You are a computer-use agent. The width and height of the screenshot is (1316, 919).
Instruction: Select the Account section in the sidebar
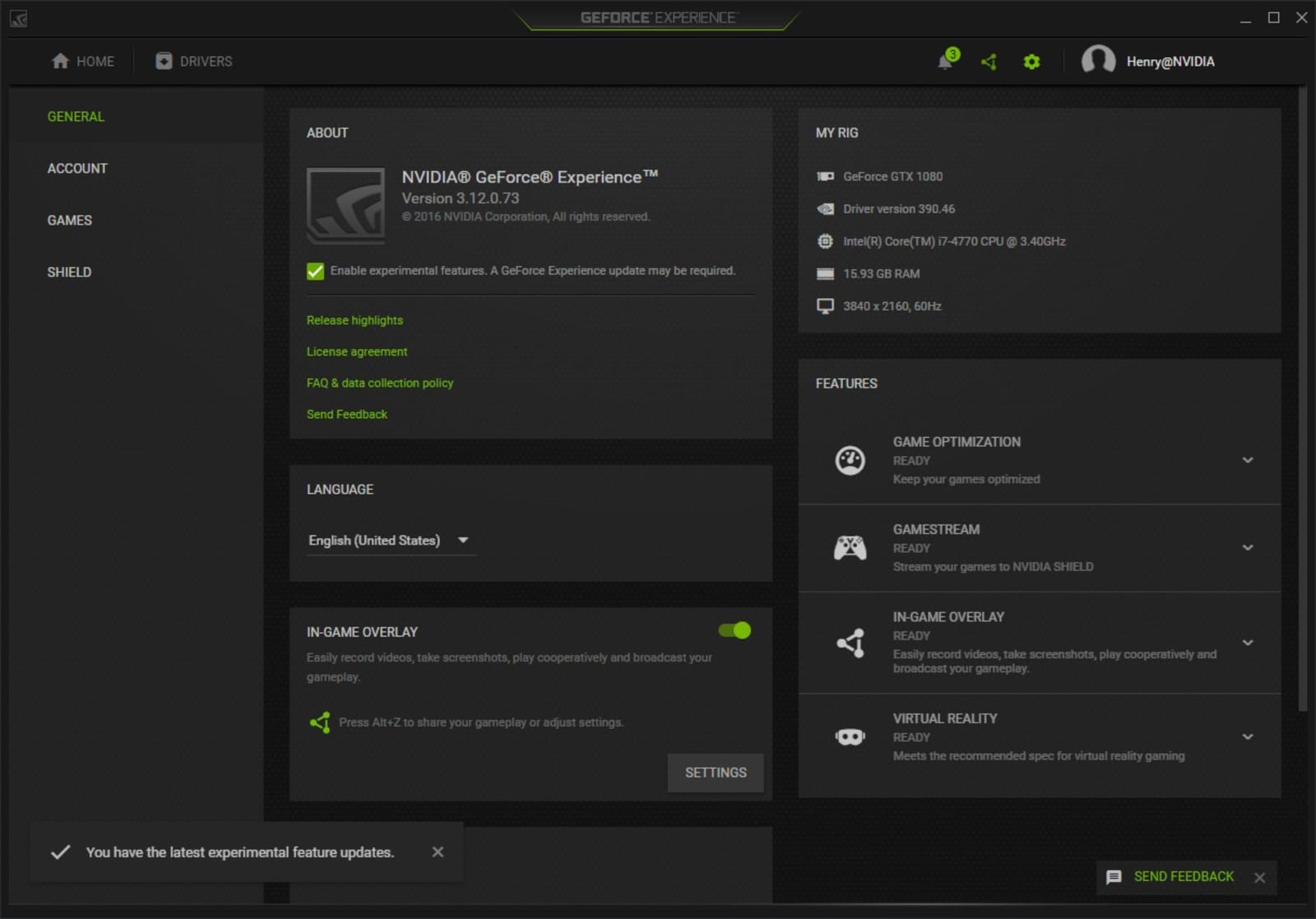point(76,168)
